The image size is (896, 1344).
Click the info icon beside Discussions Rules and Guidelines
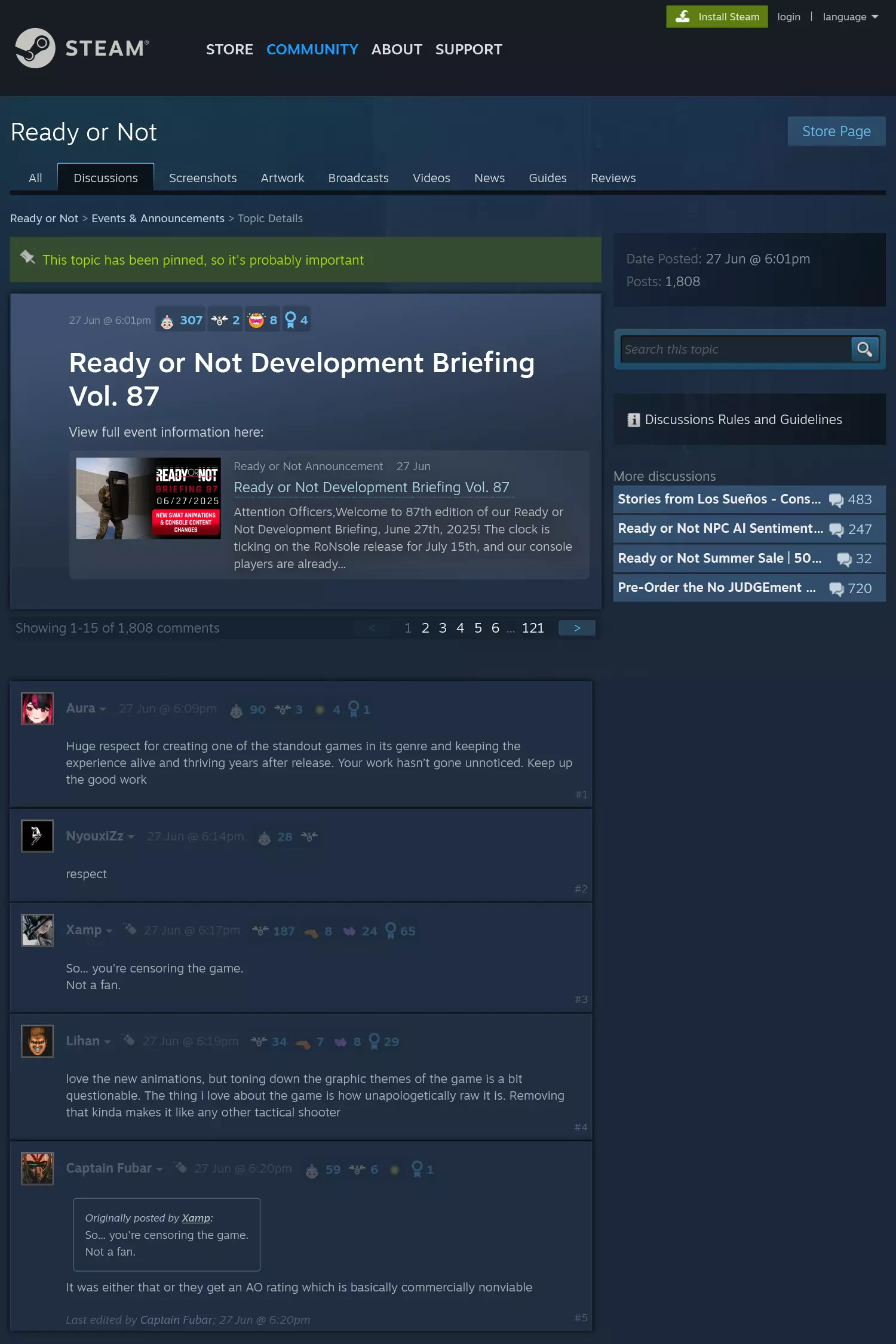coord(633,420)
